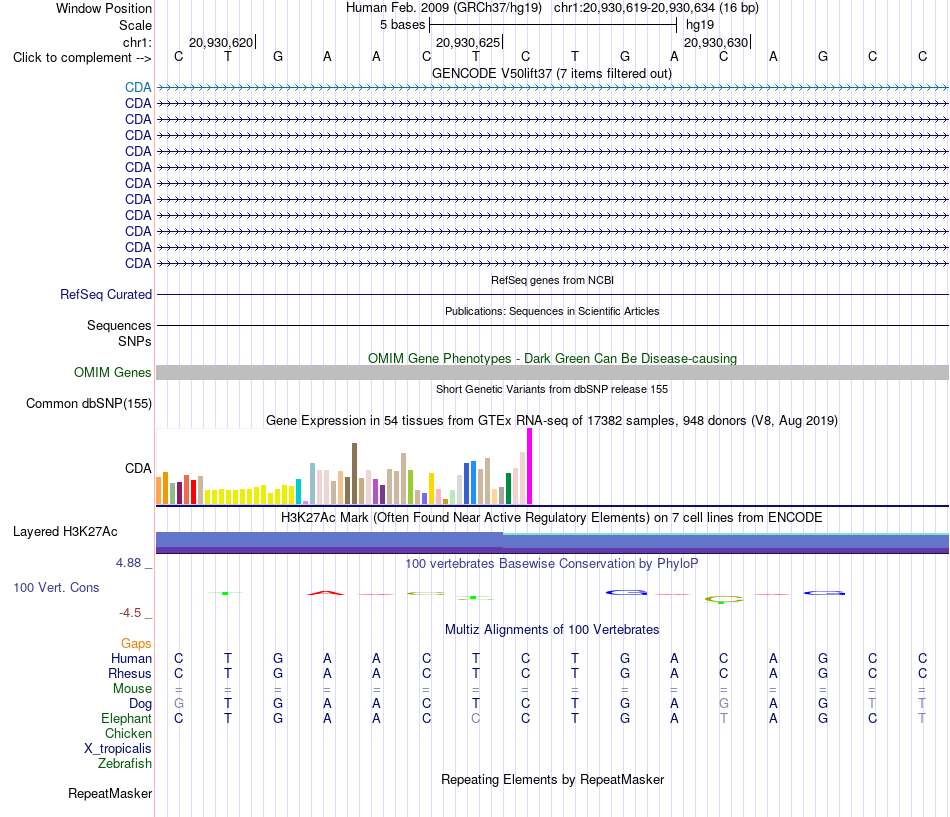This screenshot has width=950, height=817.
Task: Click the orange Gaps row label
Action: tap(136, 643)
